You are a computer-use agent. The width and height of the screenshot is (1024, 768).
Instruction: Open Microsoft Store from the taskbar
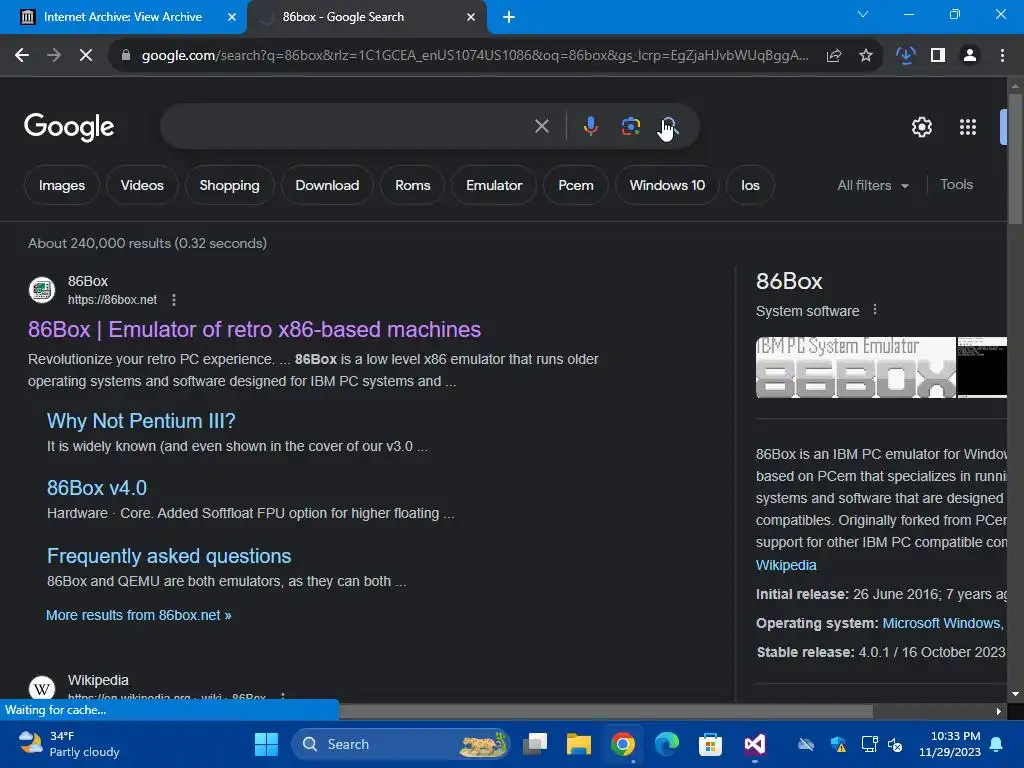(710, 744)
